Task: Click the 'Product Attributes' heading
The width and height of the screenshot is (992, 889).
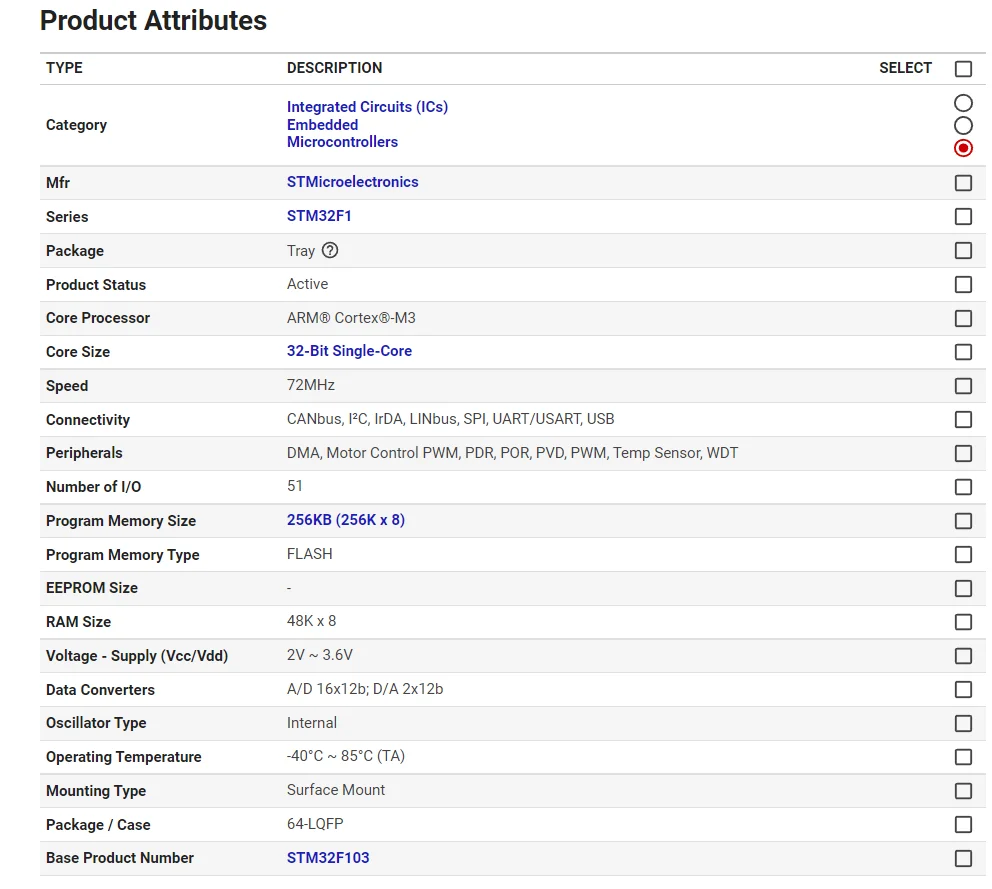Action: [153, 20]
